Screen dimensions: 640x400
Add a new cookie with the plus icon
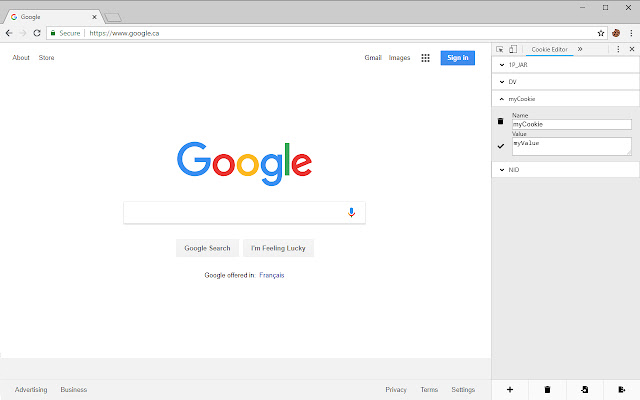(510, 389)
